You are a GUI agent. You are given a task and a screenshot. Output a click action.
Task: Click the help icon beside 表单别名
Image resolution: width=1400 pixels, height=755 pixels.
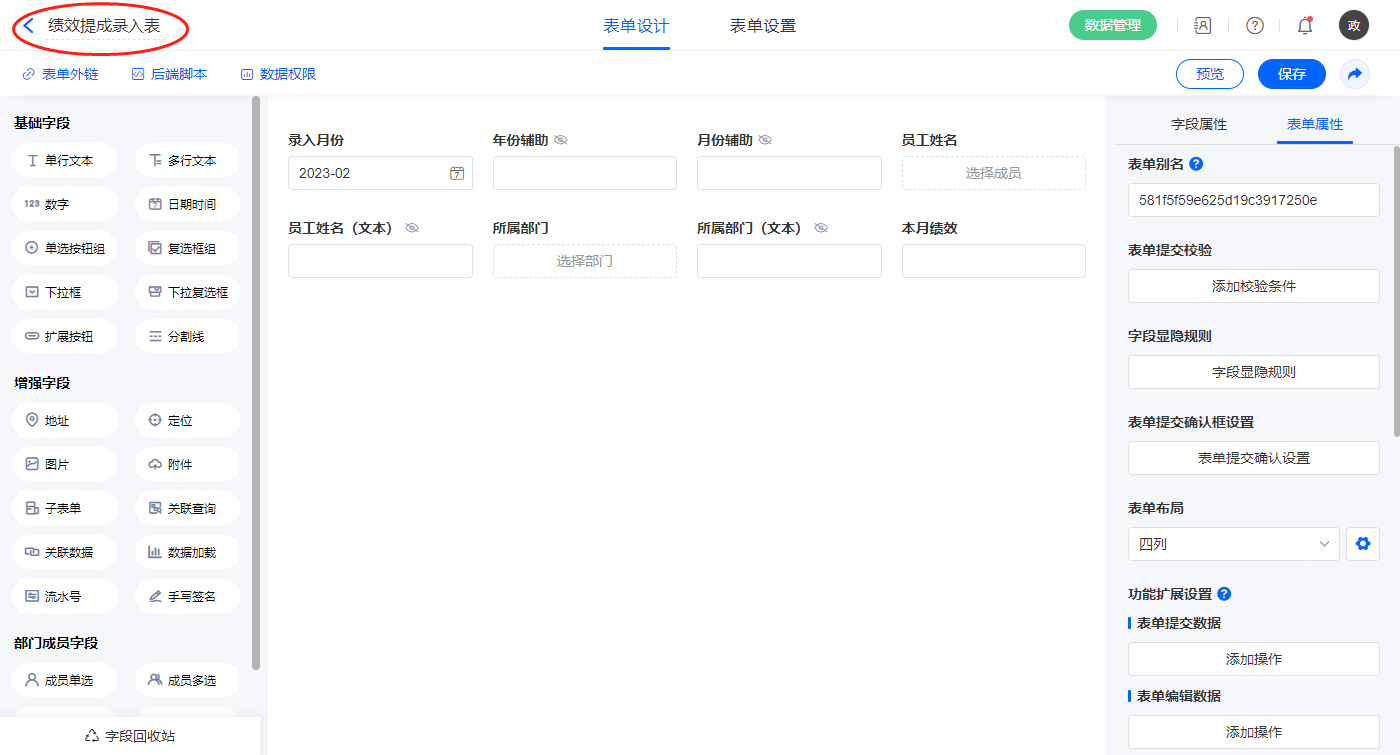(x=1196, y=164)
